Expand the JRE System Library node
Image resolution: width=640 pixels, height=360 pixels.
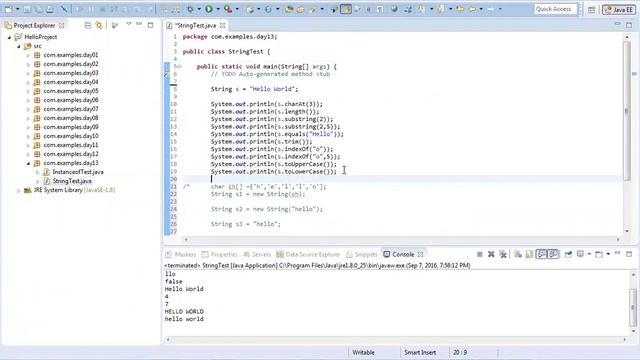(19, 190)
